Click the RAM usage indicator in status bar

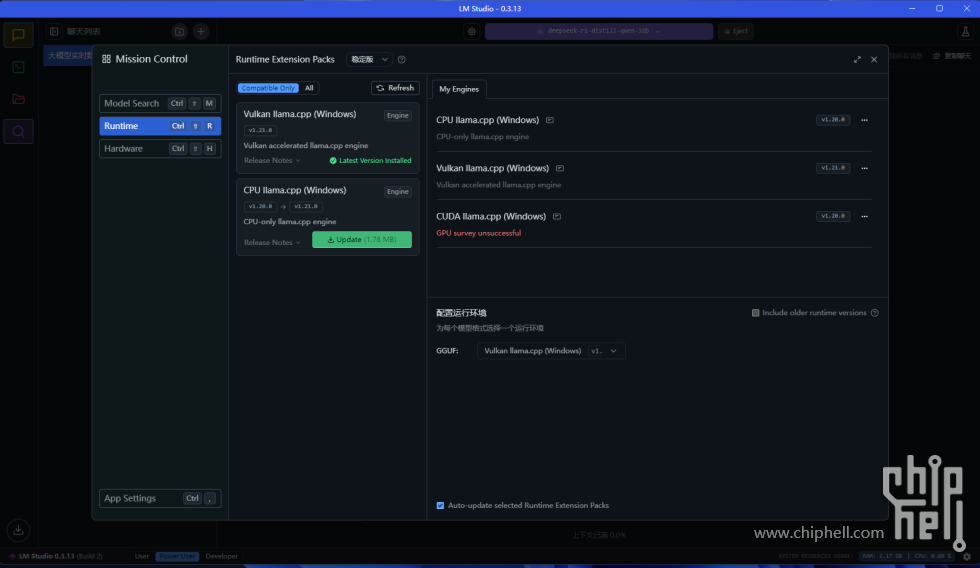point(882,556)
